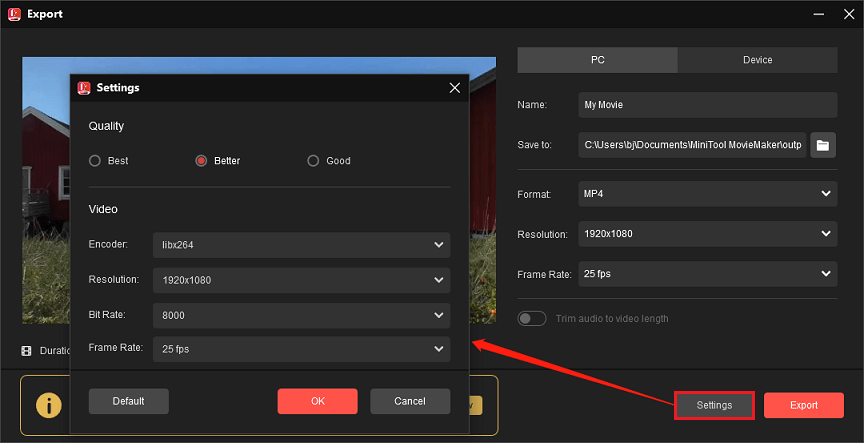The height and width of the screenshot is (443, 864).
Task: Open the Format dropdown showing MP4
Action: click(x=708, y=194)
